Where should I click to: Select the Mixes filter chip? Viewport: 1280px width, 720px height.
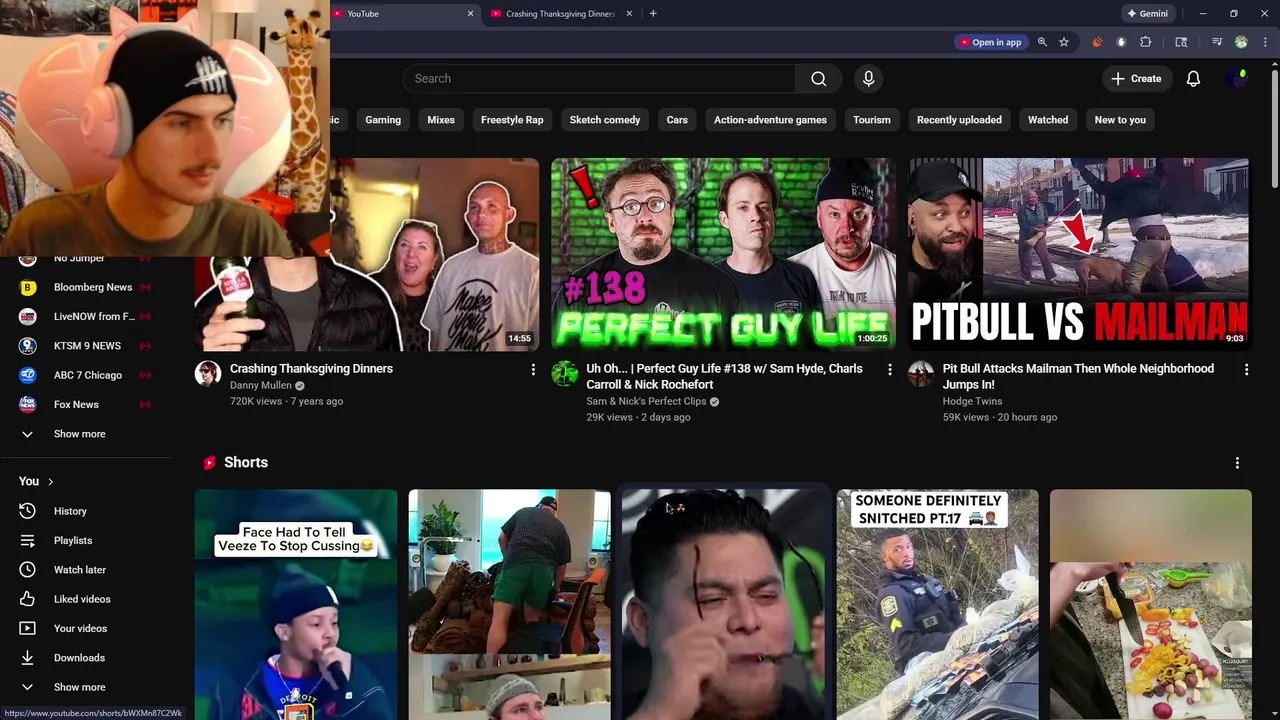click(441, 120)
